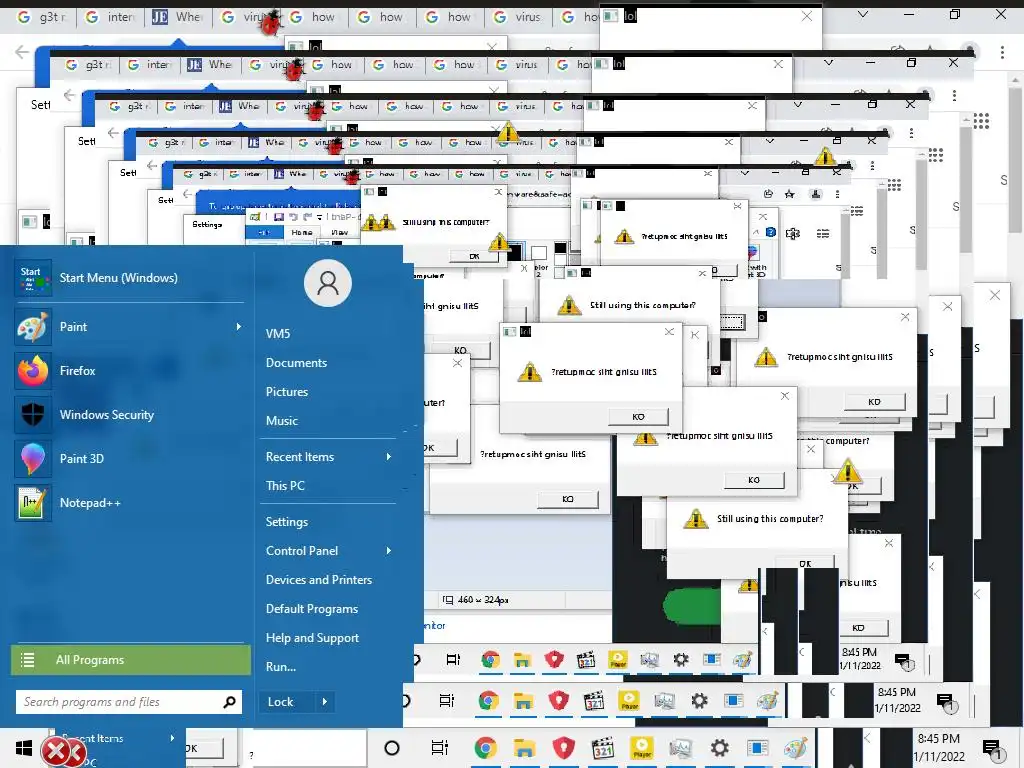This screenshot has width=1024, height=768.
Task: Click the Start Menu (Windows) entry icon
Action: 33,278
